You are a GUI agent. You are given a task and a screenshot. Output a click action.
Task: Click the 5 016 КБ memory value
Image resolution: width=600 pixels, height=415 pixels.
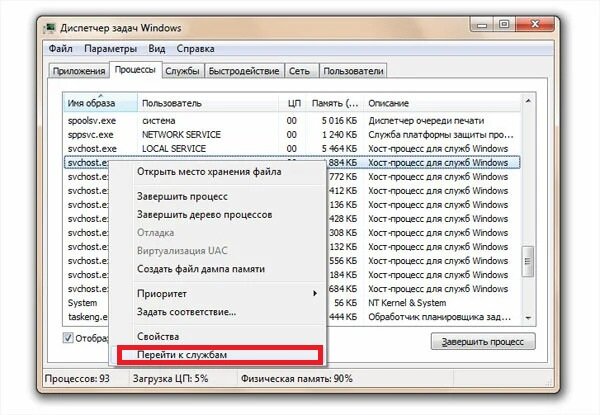click(x=339, y=121)
